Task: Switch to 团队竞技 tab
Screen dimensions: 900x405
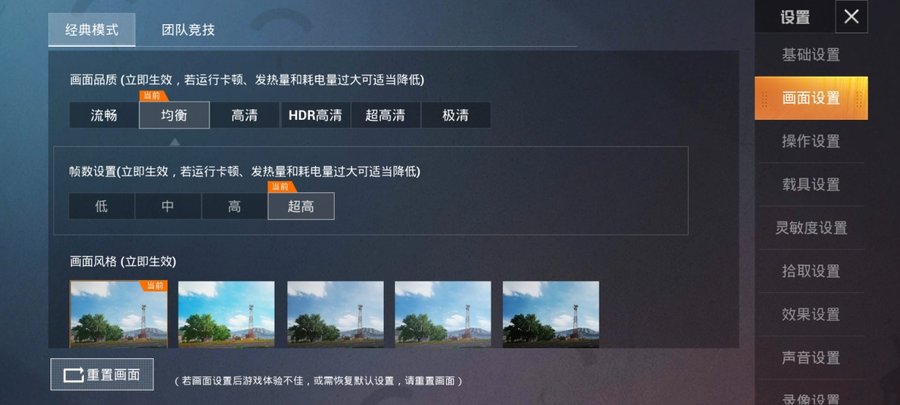Action: point(188,30)
